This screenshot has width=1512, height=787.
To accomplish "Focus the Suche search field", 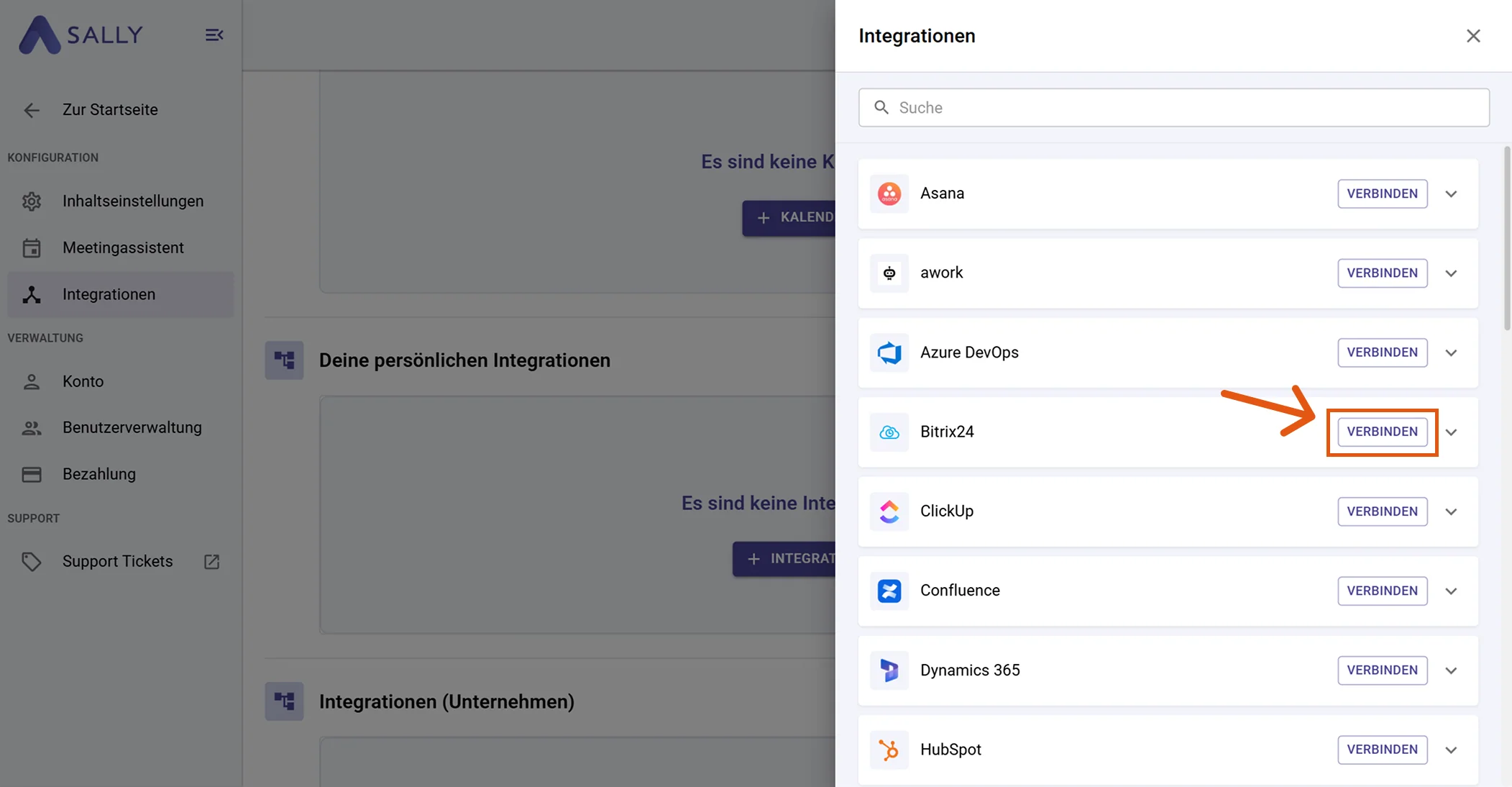I will tap(1173, 107).
